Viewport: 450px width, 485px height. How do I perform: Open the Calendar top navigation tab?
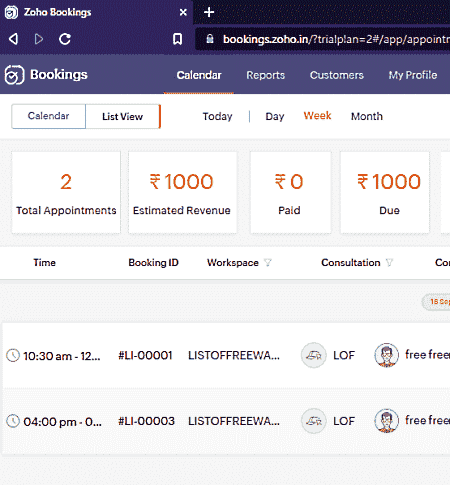point(199,75)
